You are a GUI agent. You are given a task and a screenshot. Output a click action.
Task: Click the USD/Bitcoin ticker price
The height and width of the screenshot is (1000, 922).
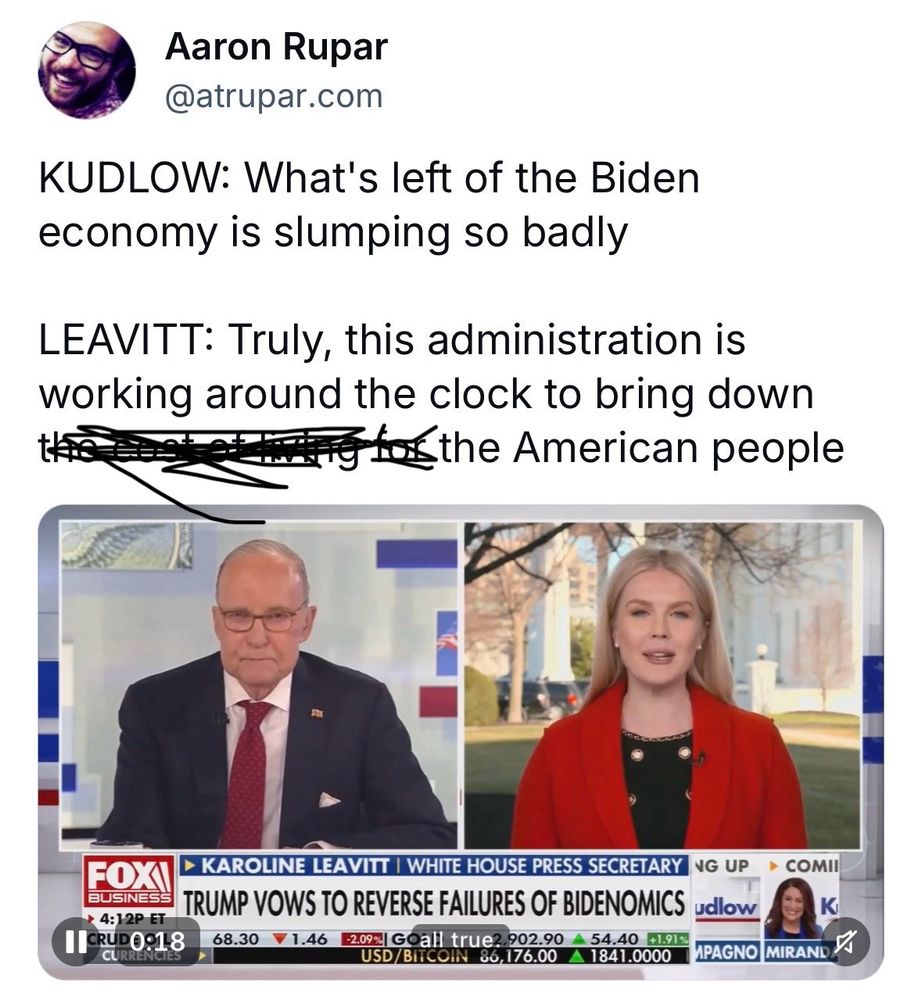[517, 955]
